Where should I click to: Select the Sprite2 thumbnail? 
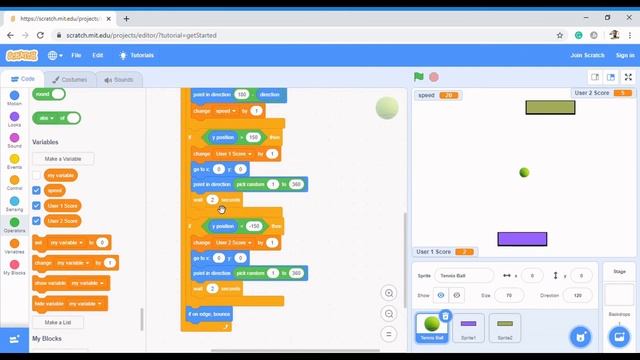click(505, 328)
